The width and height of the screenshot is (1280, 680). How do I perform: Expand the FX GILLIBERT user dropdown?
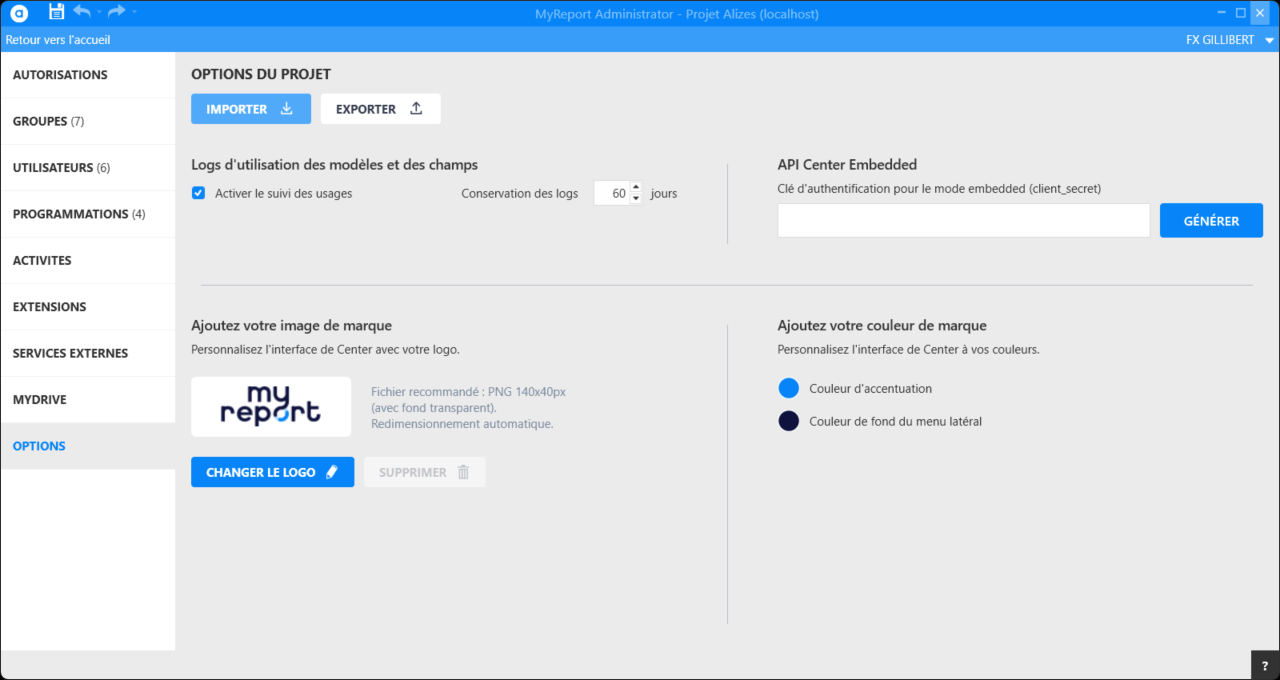(x=1269, y=40)
